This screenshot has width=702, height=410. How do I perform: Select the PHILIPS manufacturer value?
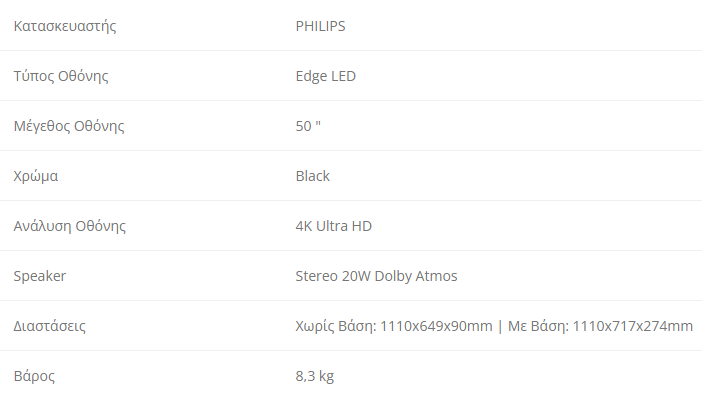[x=320, y=26]
